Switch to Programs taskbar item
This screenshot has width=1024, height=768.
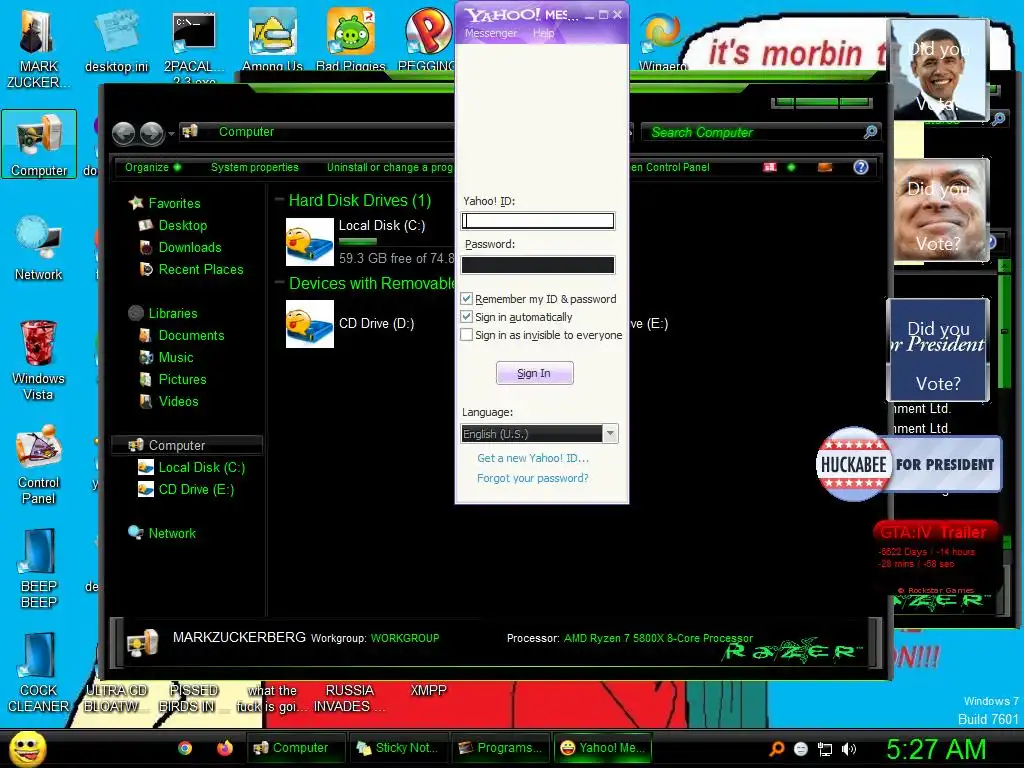(x=500, y=748)
